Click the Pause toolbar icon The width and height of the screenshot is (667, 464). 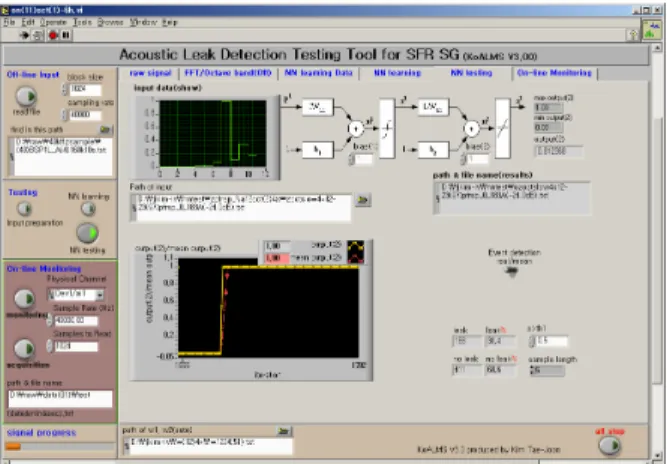coord(66,35)
